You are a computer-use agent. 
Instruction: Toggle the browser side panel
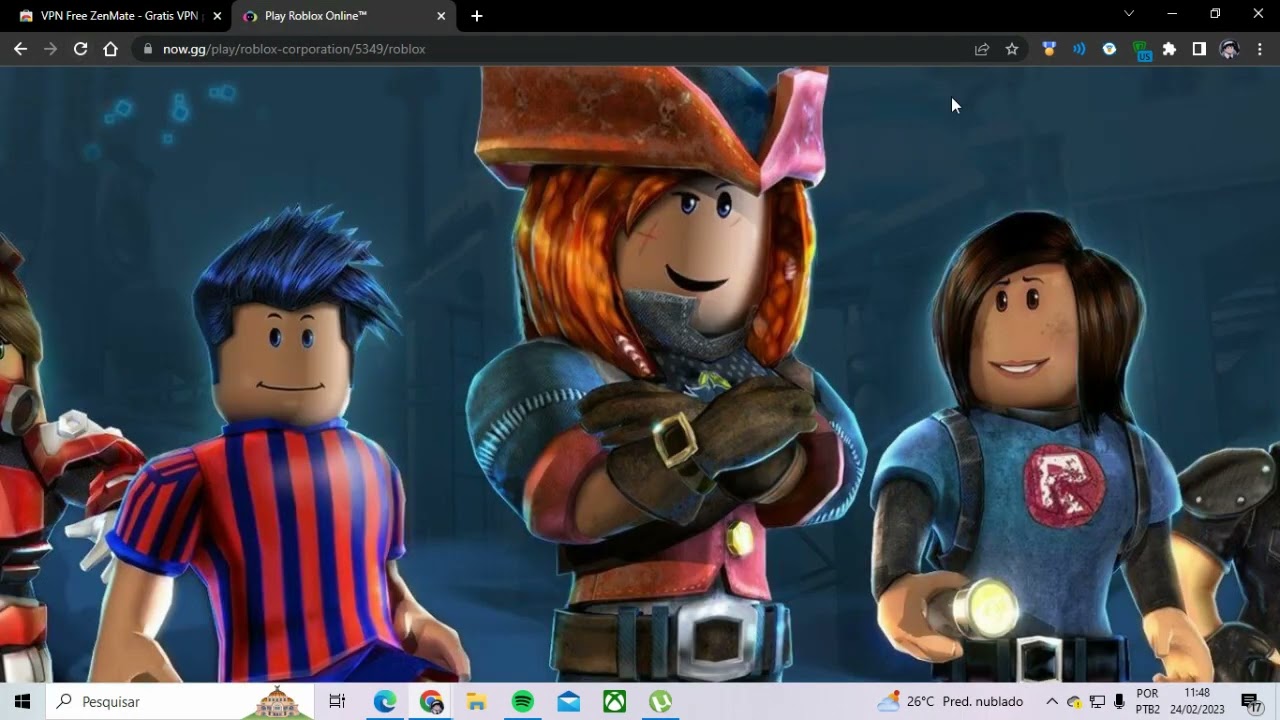click(1199, 49)
